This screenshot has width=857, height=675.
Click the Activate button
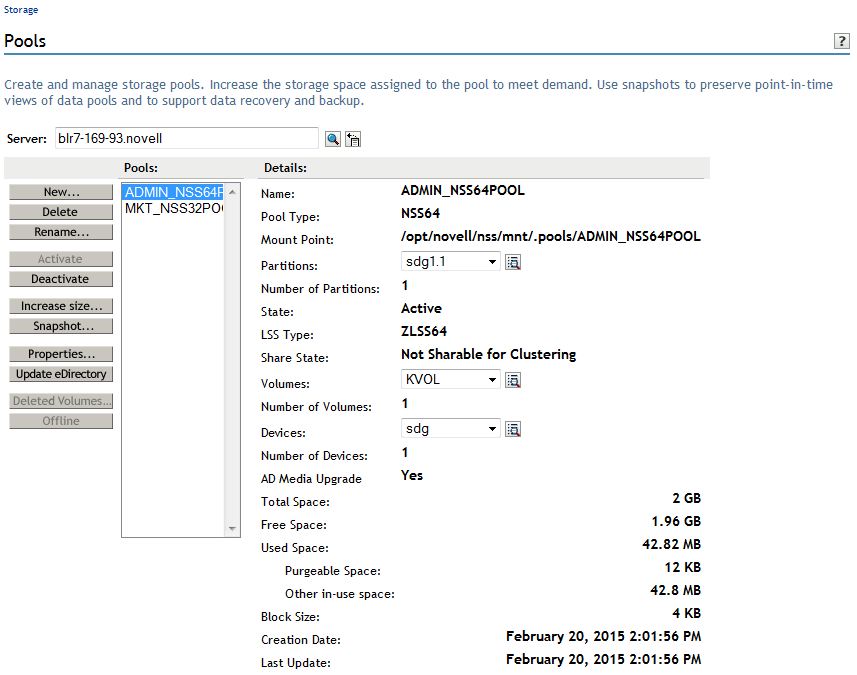click(61, 259)
